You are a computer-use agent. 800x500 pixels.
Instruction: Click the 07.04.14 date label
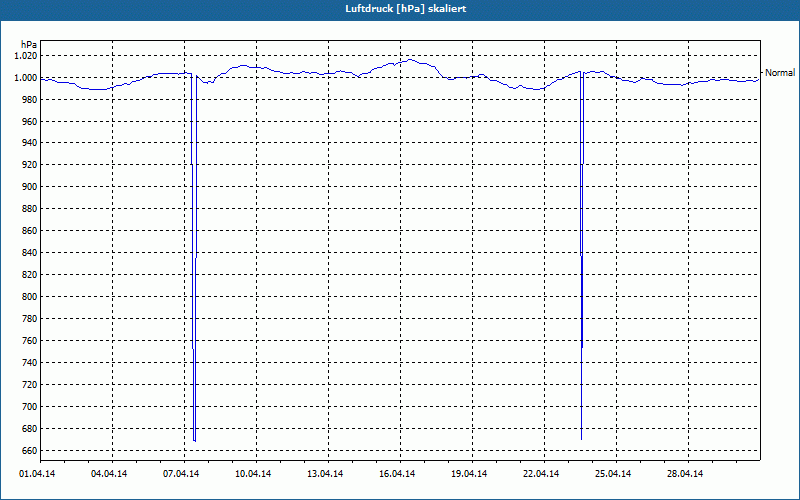coord(181,474)
